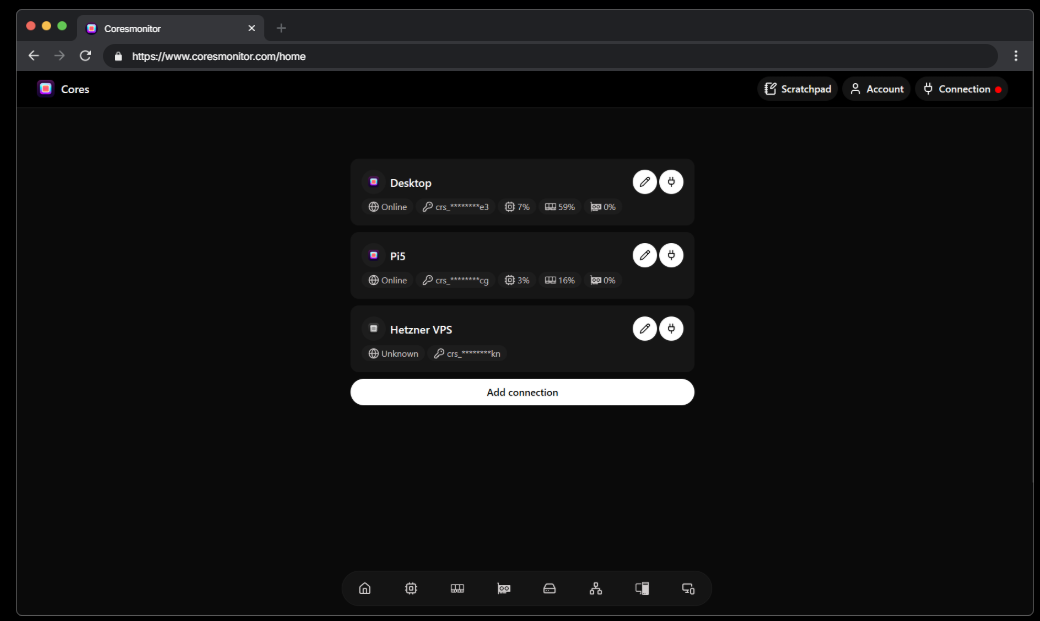Screen dimensions: 1040x621
Task: Open the Connection menu in the header
Action: (x=961, y=88)
